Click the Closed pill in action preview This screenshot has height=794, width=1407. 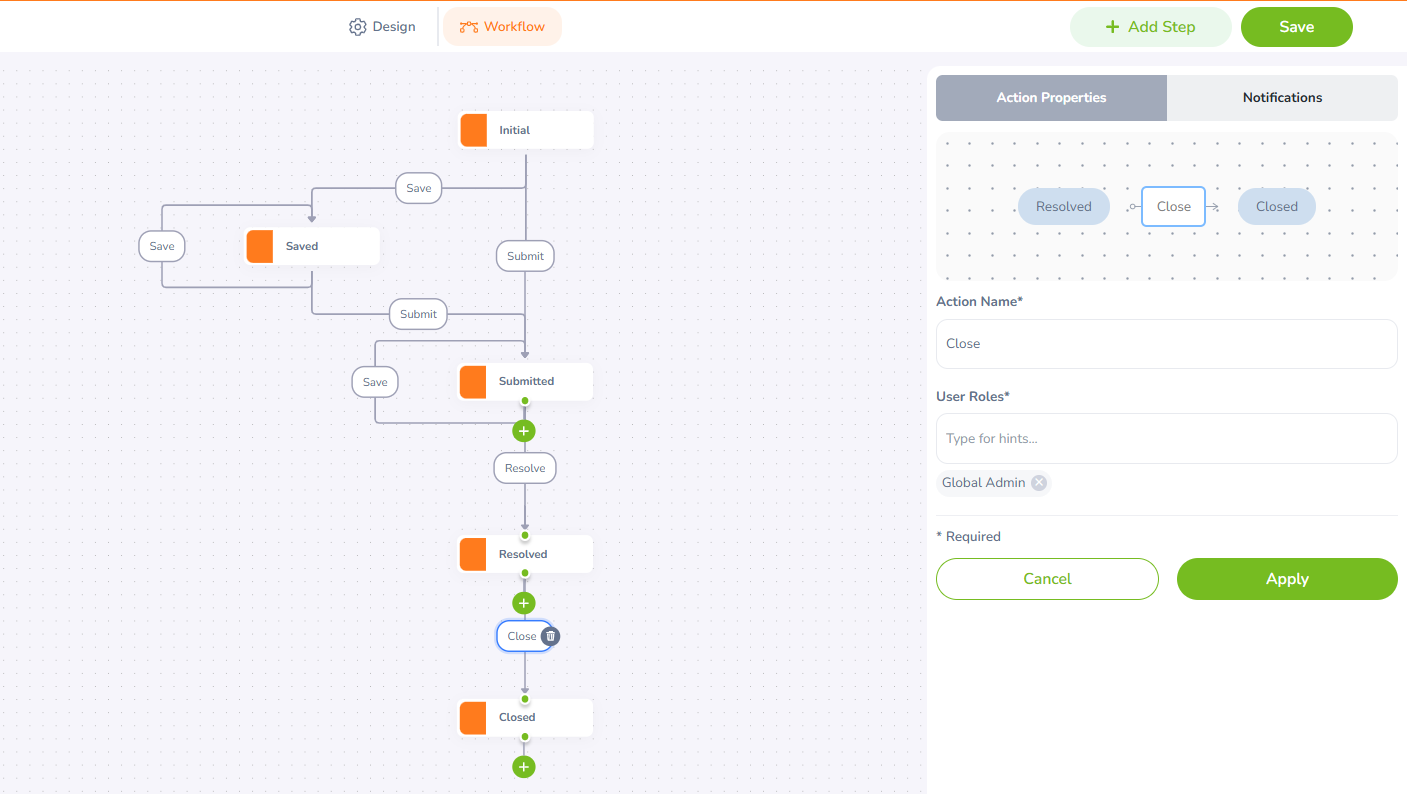coord(1277,207)
